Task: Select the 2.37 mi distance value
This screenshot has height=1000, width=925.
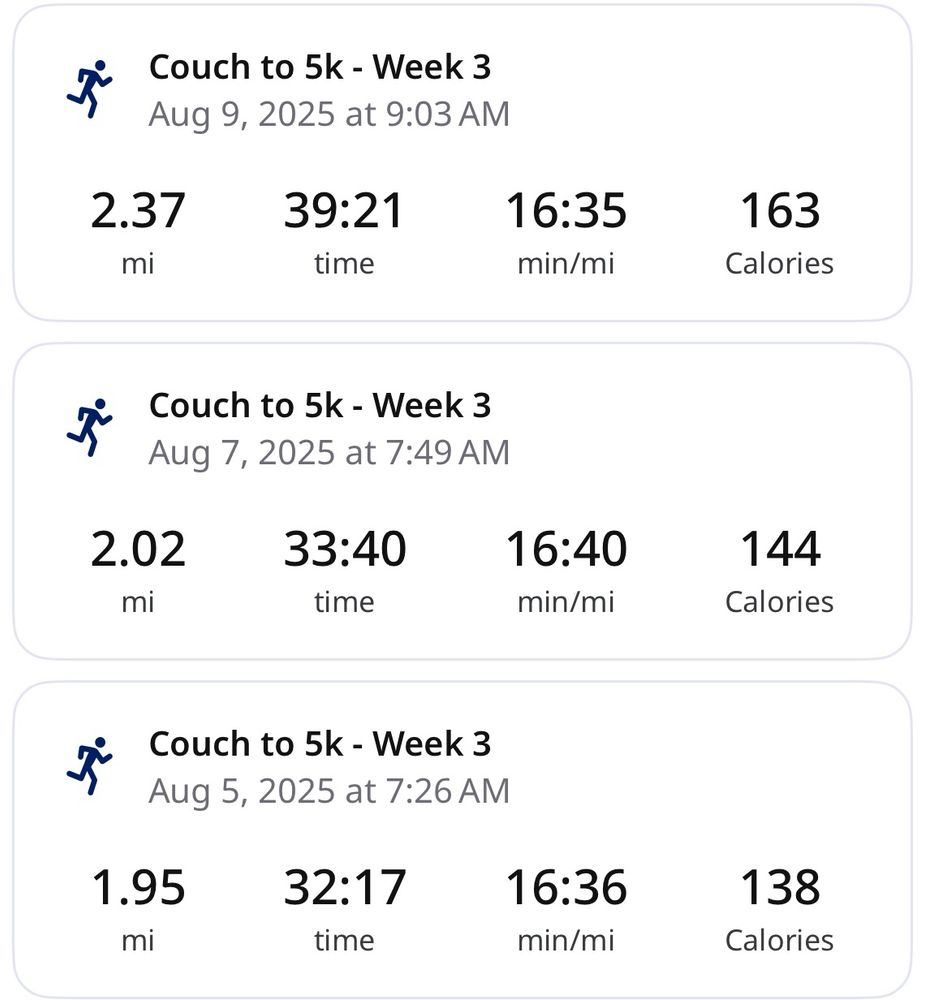Action: 138,210
